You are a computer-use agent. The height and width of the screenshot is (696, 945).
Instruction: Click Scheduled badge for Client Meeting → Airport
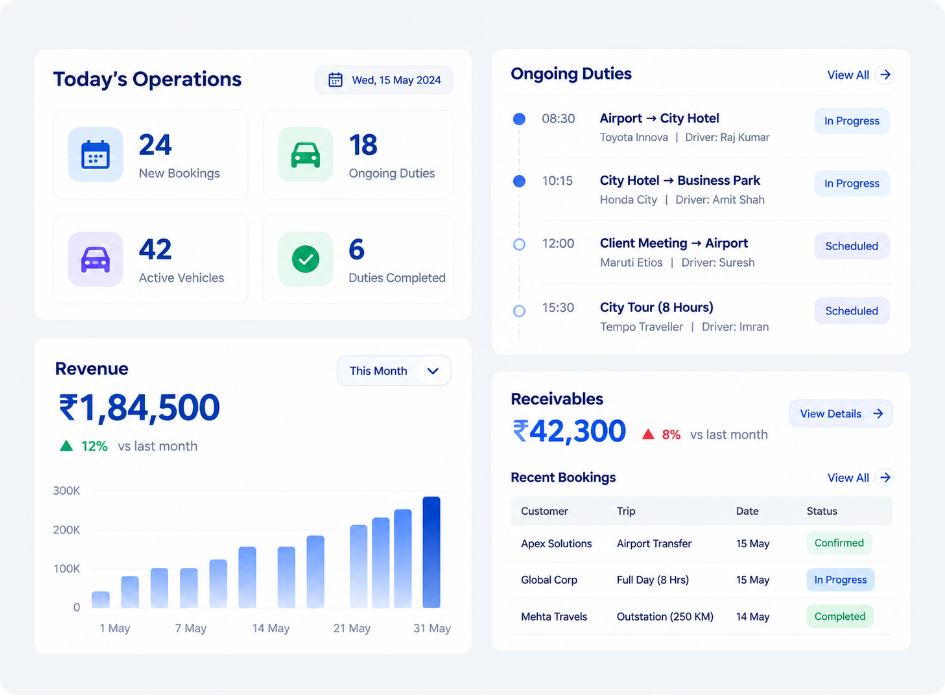(x=852, y=246)
